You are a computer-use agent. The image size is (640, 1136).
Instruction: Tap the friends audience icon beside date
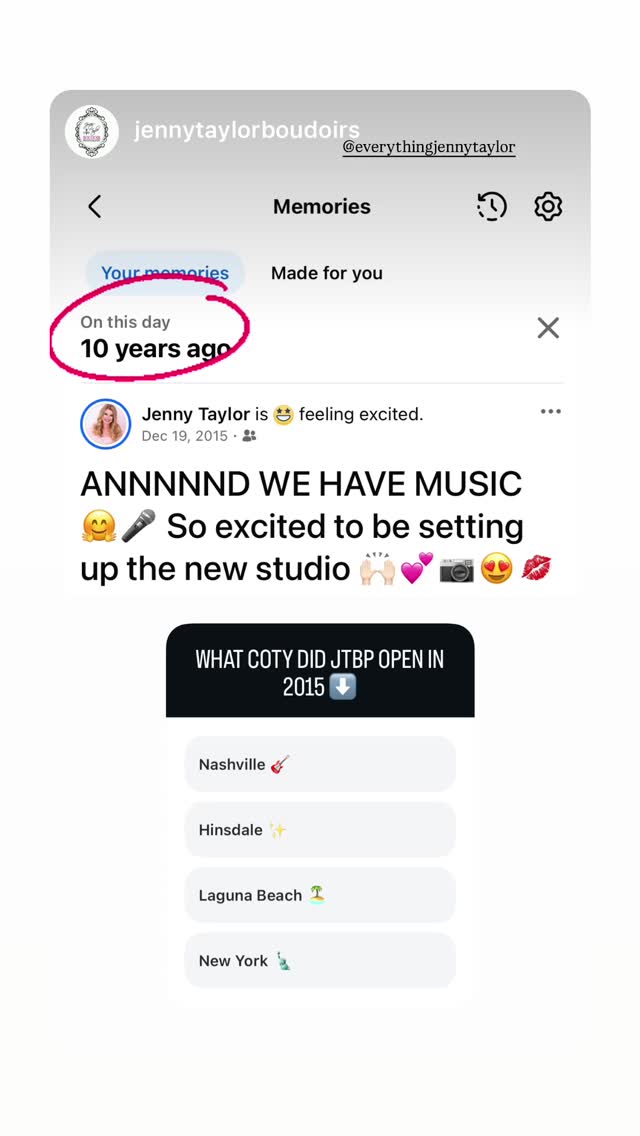249,436
